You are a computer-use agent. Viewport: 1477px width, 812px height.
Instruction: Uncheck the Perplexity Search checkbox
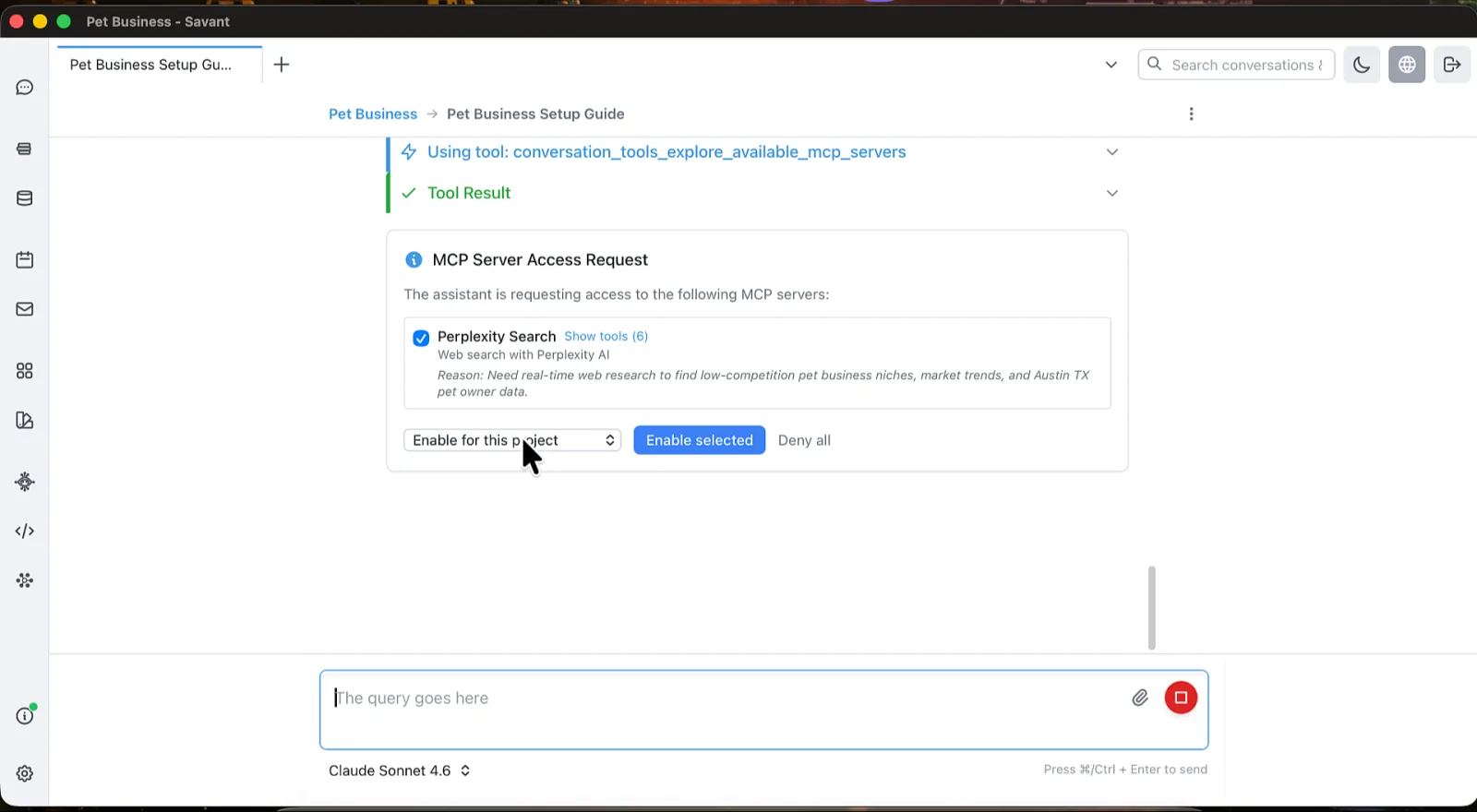[421, 338]
